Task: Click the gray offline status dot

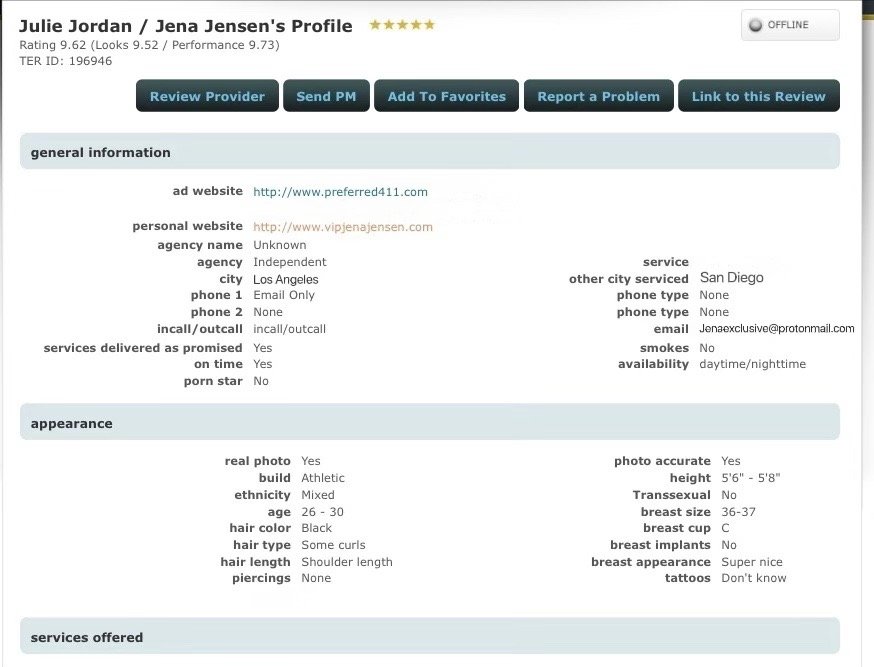Action: pos(755,26)
